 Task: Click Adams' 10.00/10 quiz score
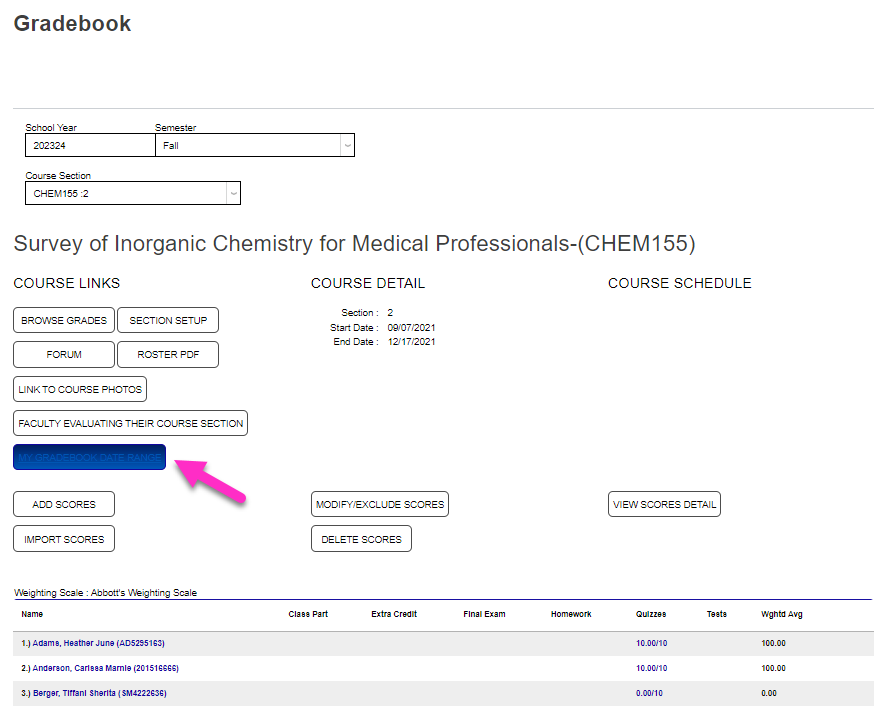pos(651,643)
